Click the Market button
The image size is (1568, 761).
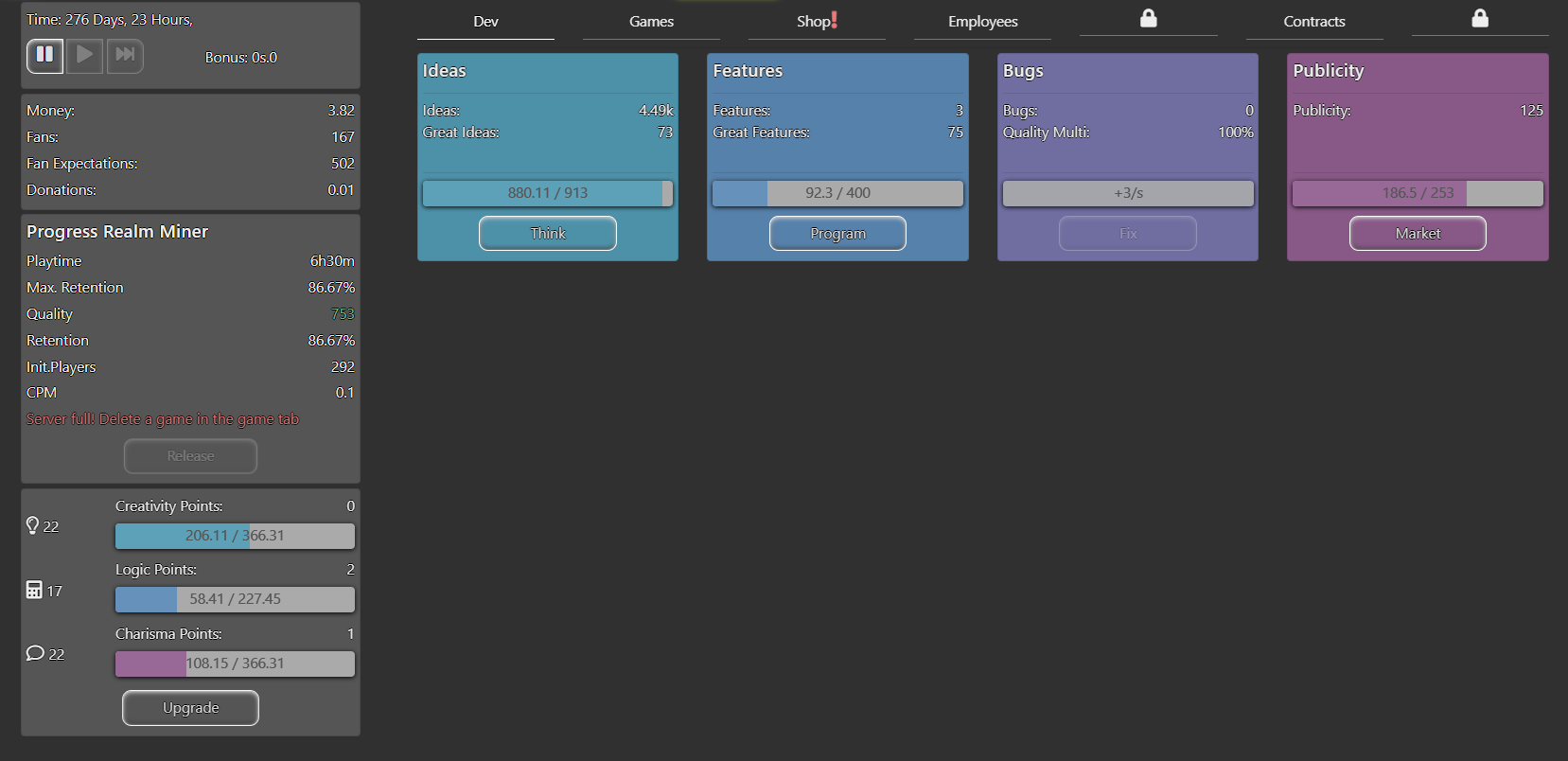click(1417, 234)
